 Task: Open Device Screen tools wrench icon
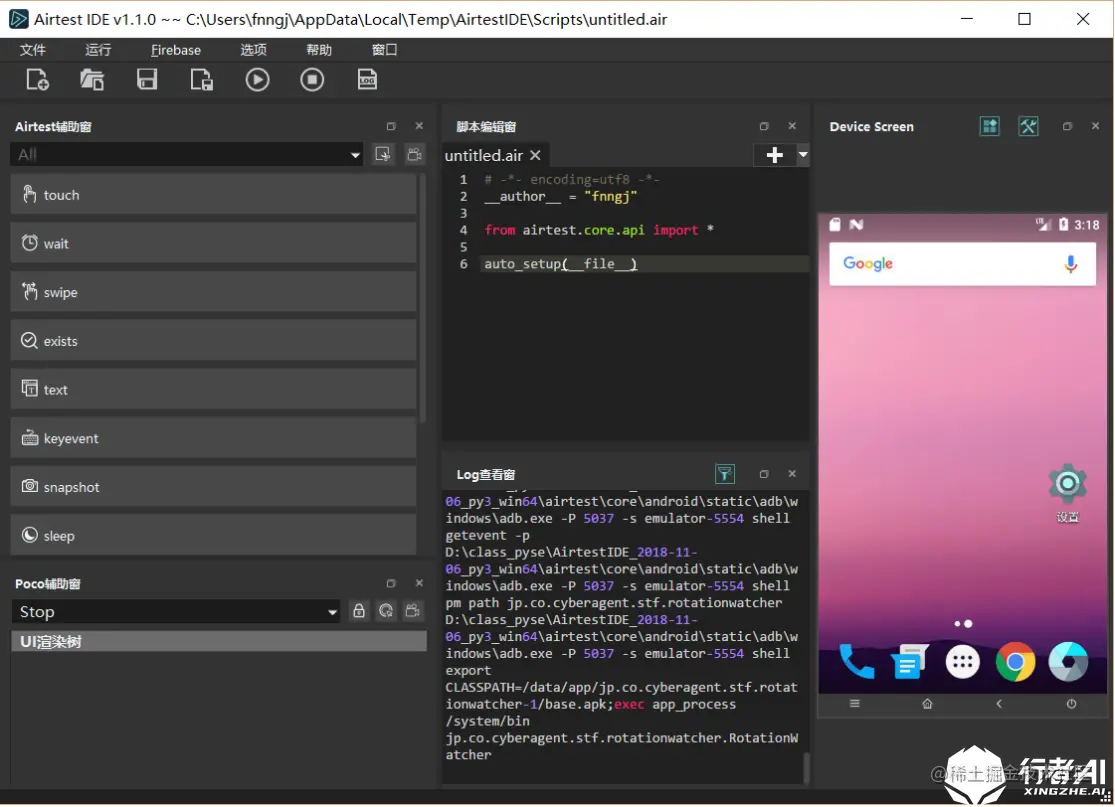tap(1028, 127)
